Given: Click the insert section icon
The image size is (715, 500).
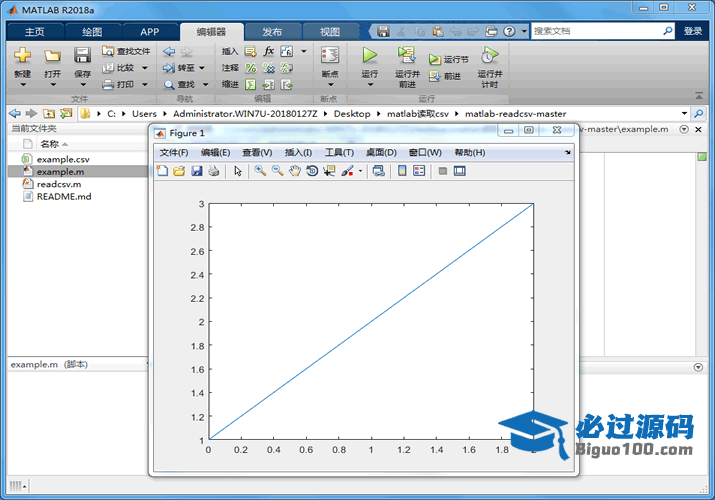Looking at the screenshot, I should click(250, 51).
